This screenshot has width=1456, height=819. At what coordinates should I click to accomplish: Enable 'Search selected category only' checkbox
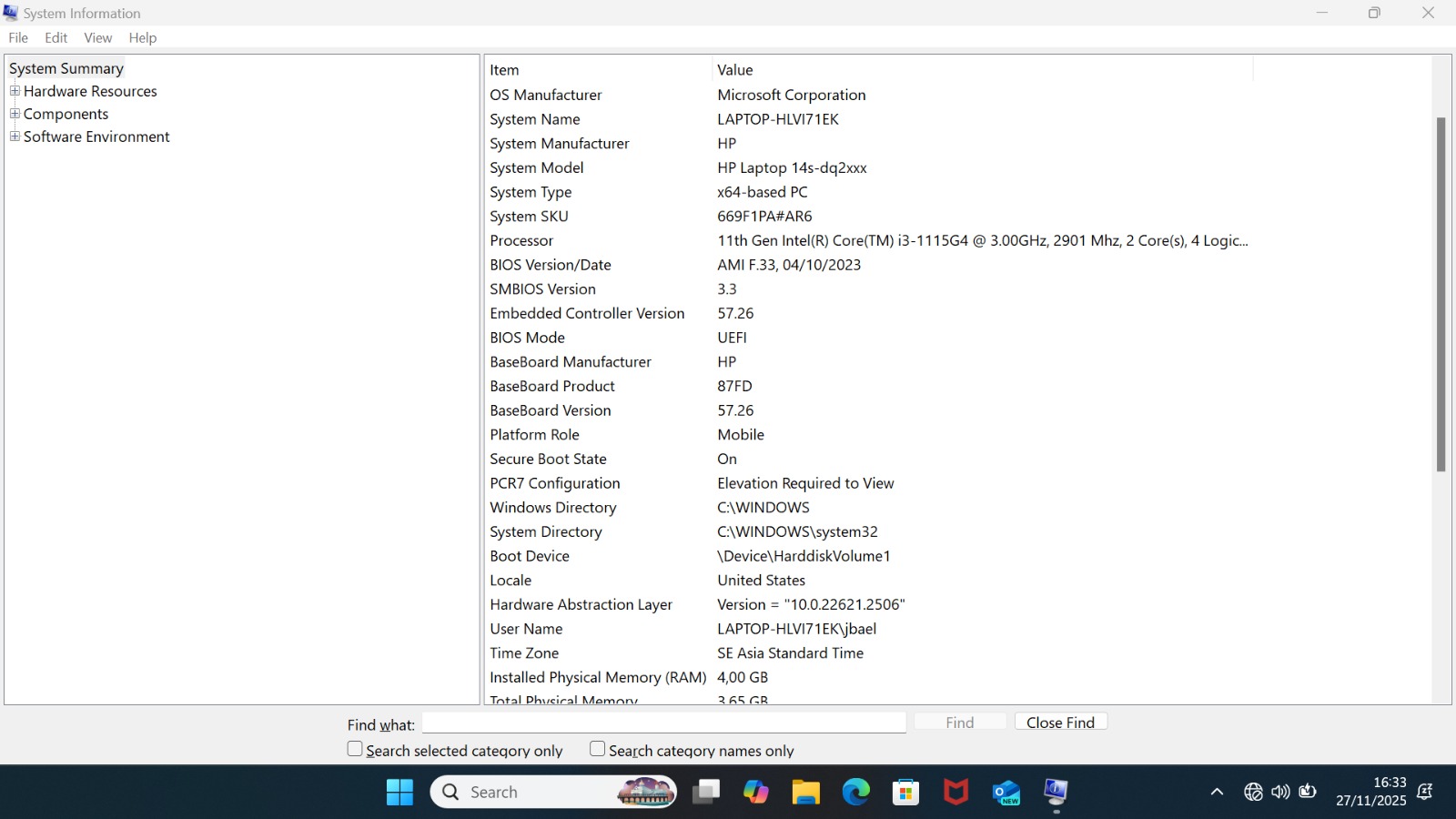(355, 749)
